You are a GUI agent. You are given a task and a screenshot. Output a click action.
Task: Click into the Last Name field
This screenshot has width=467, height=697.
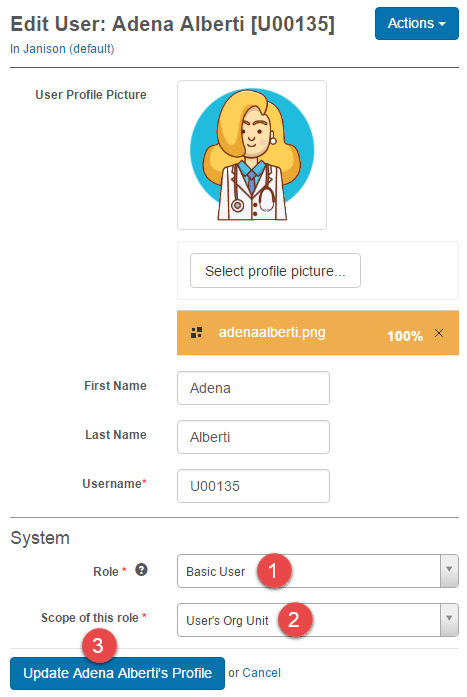(x=253, y=437)
